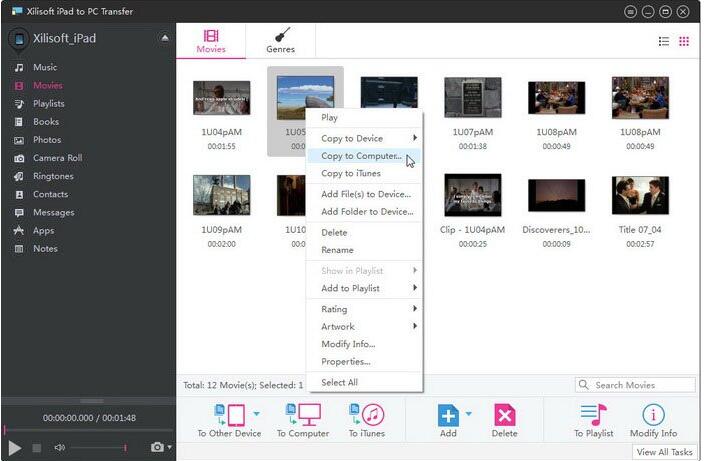Screen dimensions: 704x461
Task: Expand Copy to Device submenu
Action: [415, 138]
